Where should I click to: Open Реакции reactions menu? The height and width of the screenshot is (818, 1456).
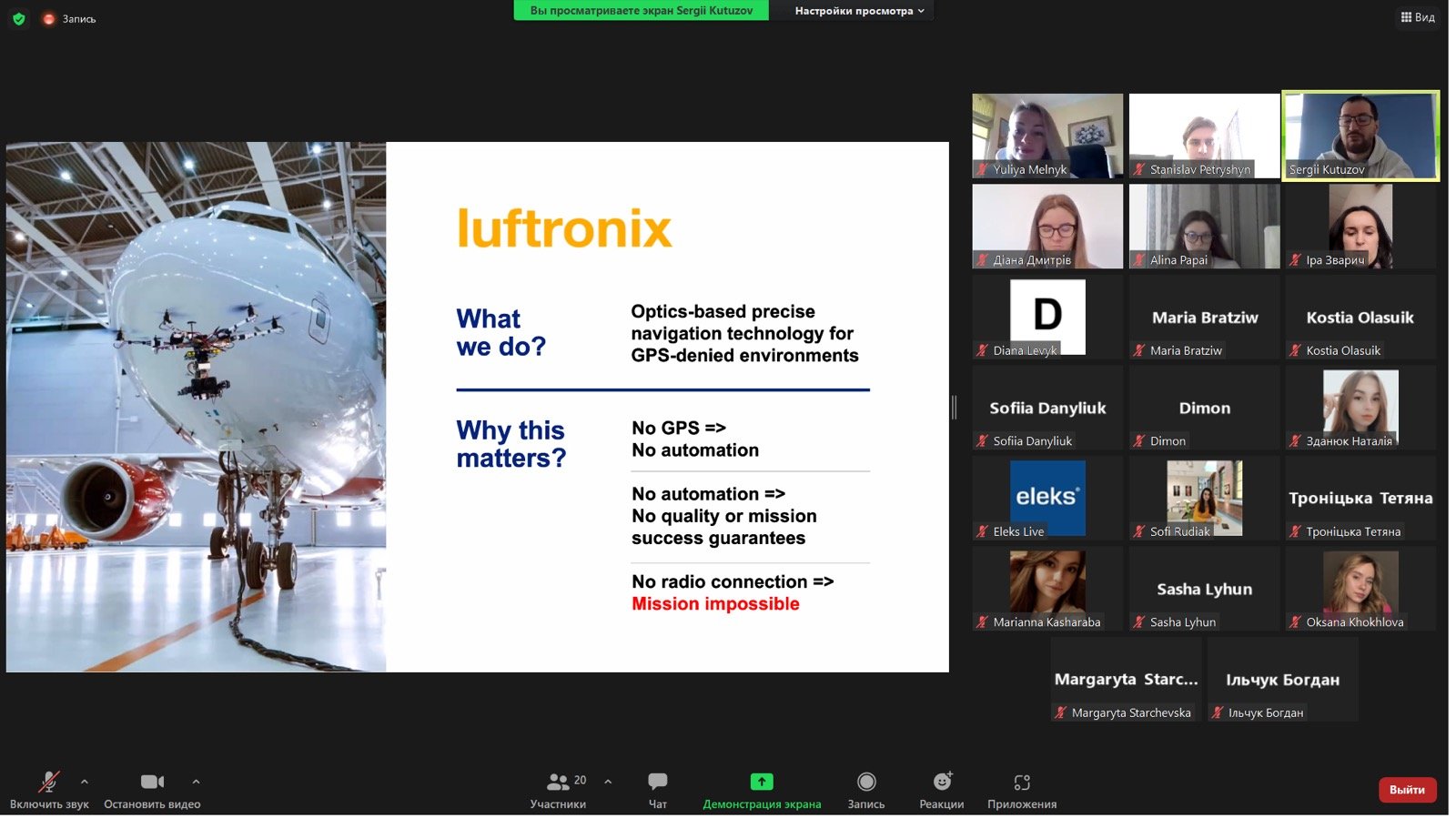click(x=942, y=790)
